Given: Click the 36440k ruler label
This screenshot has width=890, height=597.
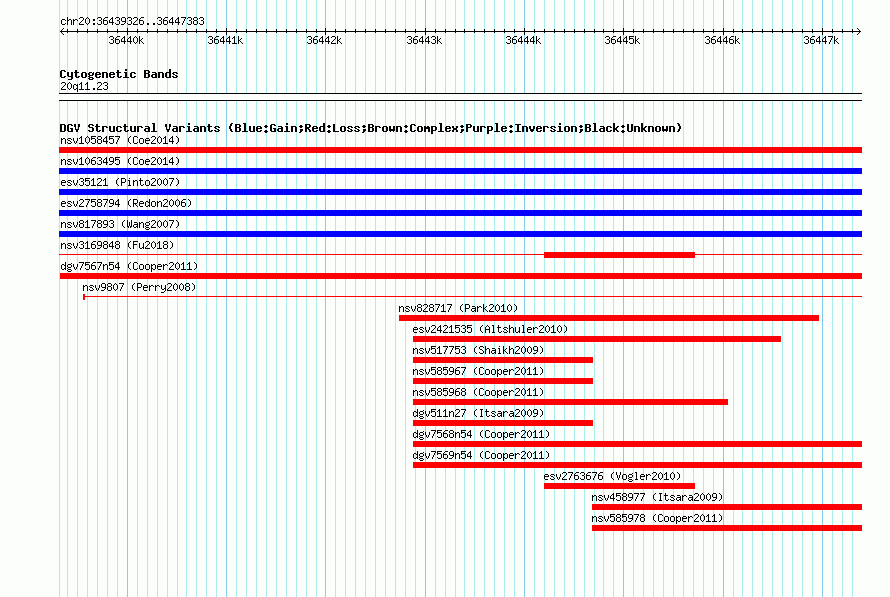Looking at the screenshot, I should tap(126, 40).
